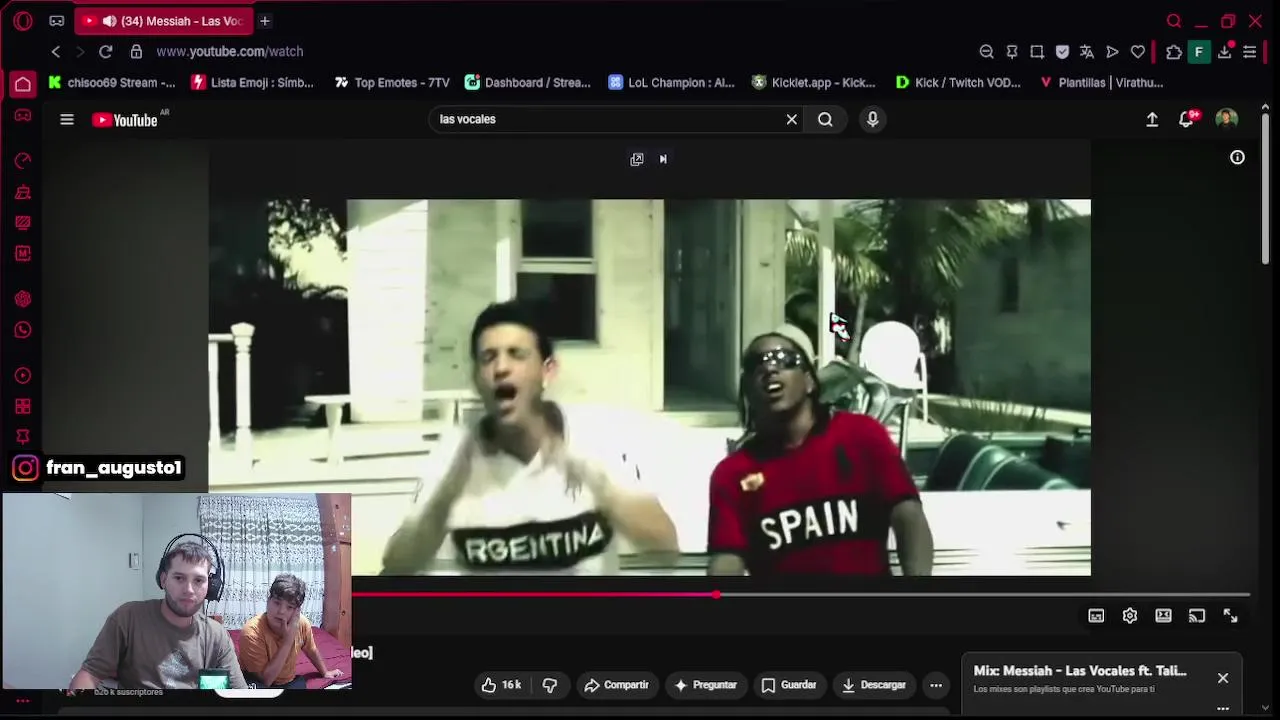The width and height of the screenshot is (1280, 720).
Task: Click the pin icon in the address bar
Action: tap(1012, 52)
